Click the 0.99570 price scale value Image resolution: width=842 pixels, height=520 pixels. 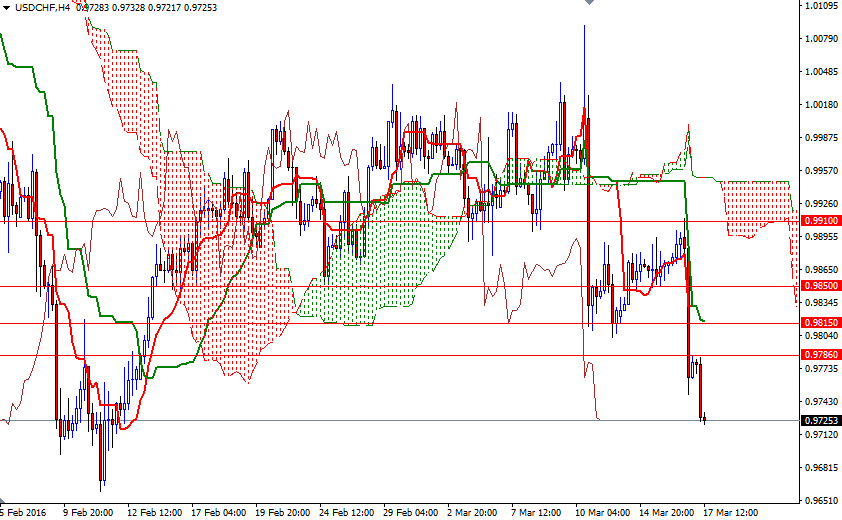tap(822, 170)
